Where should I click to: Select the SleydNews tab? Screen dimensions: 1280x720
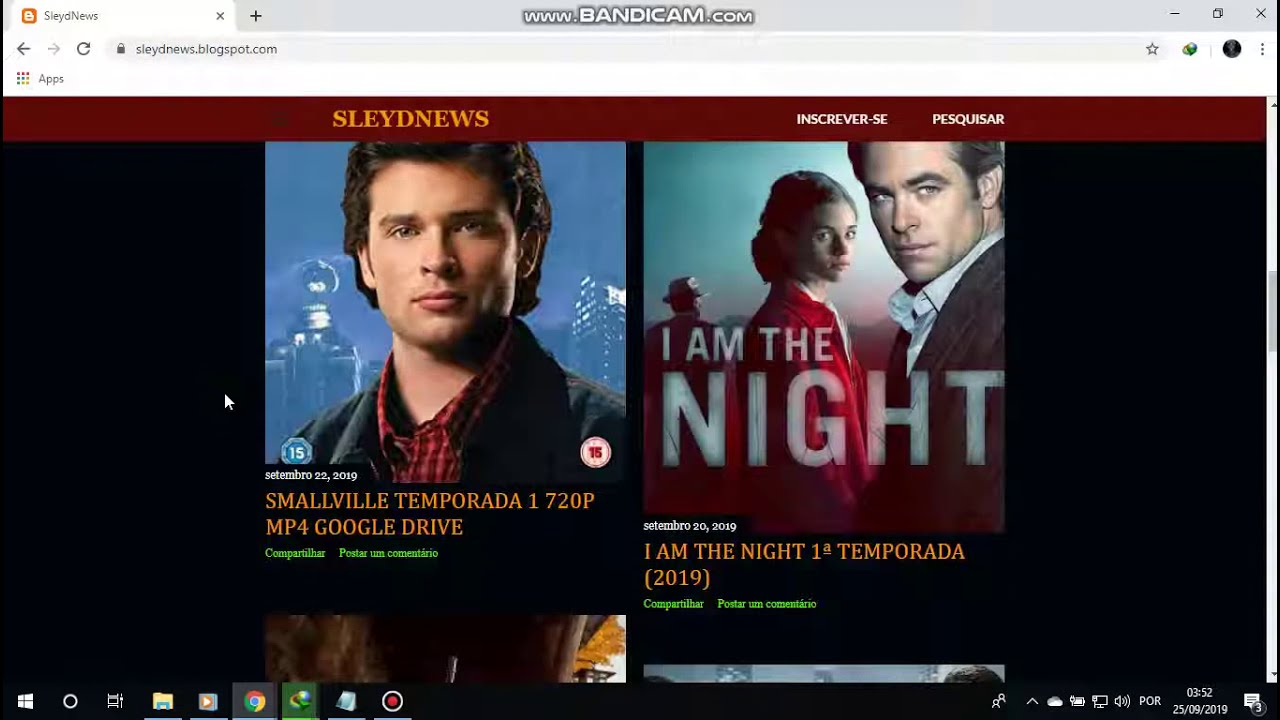pyautogui.click(x=120, y=16)
